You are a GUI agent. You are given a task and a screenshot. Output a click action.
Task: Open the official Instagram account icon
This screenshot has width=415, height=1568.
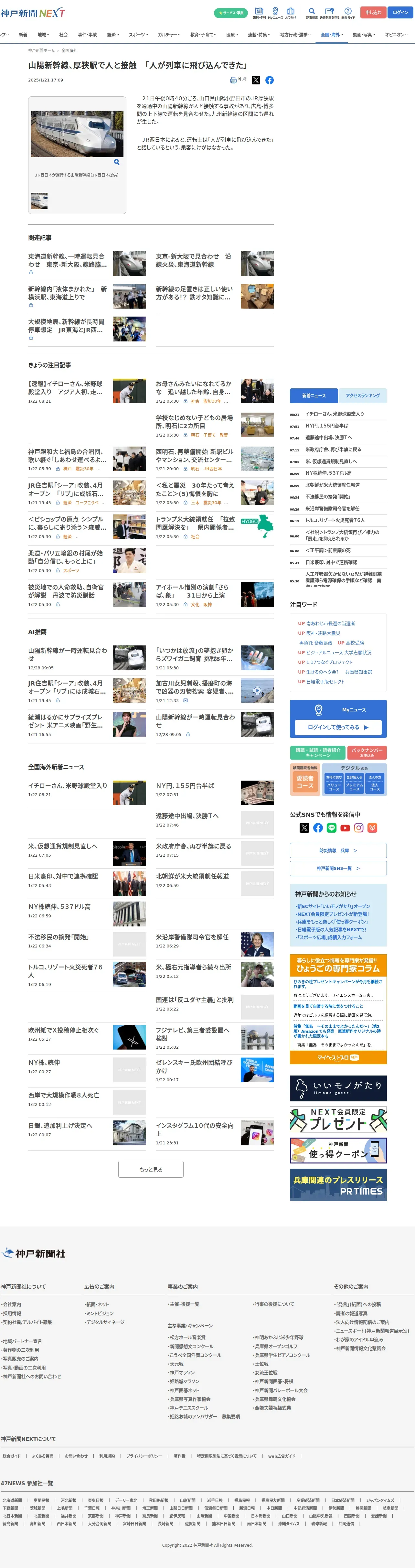[358, 827]
